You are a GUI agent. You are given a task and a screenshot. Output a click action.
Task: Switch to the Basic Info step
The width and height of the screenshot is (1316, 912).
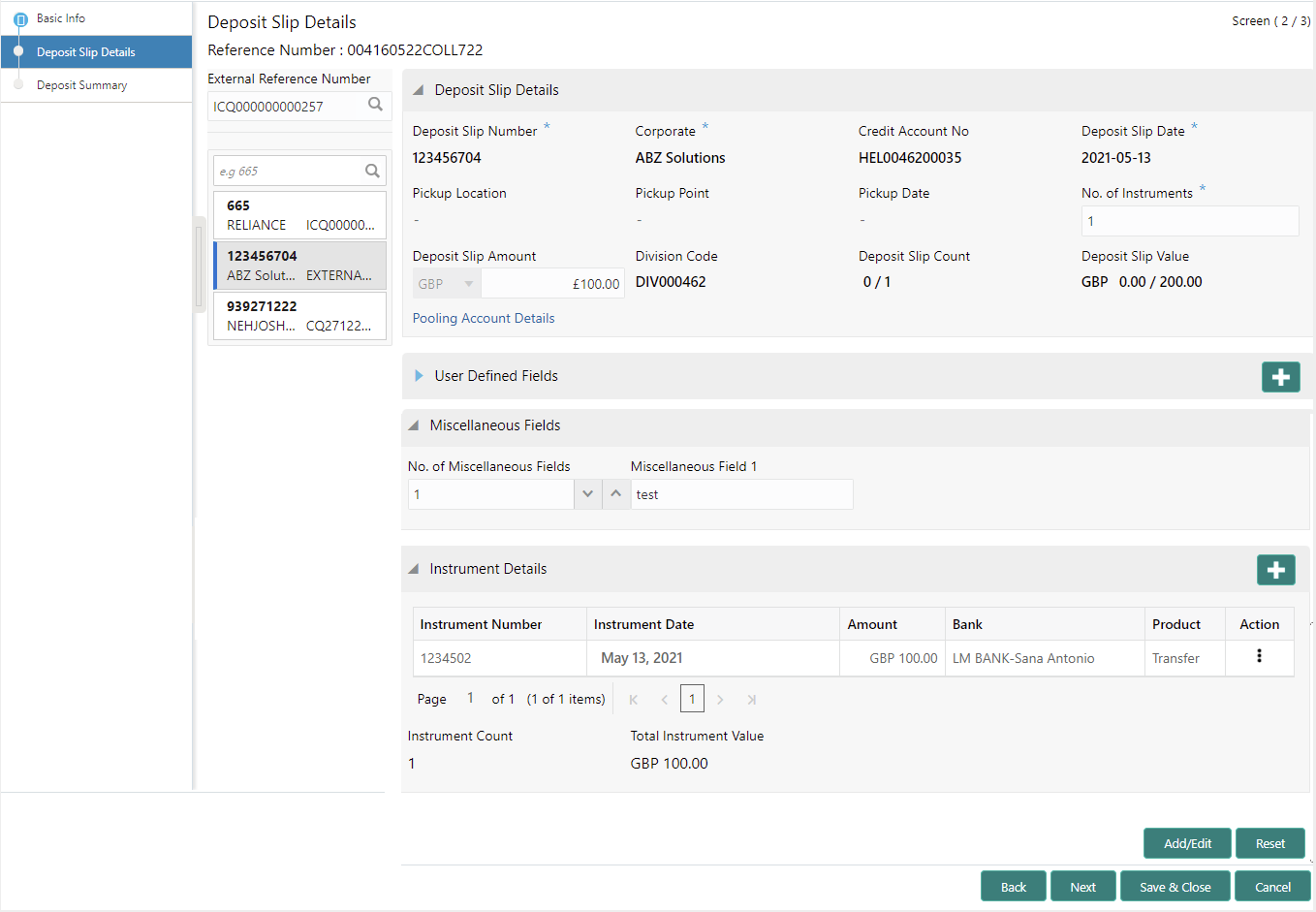coord(61,18)
